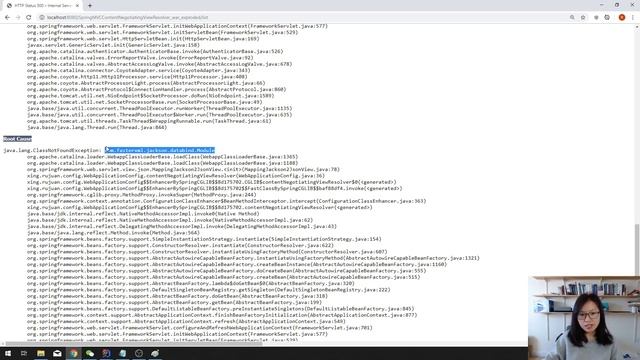Open the Chrome profile avatar
Image resolution: width=640 pixels, height=360 pixels.
(x=622, y=18)
